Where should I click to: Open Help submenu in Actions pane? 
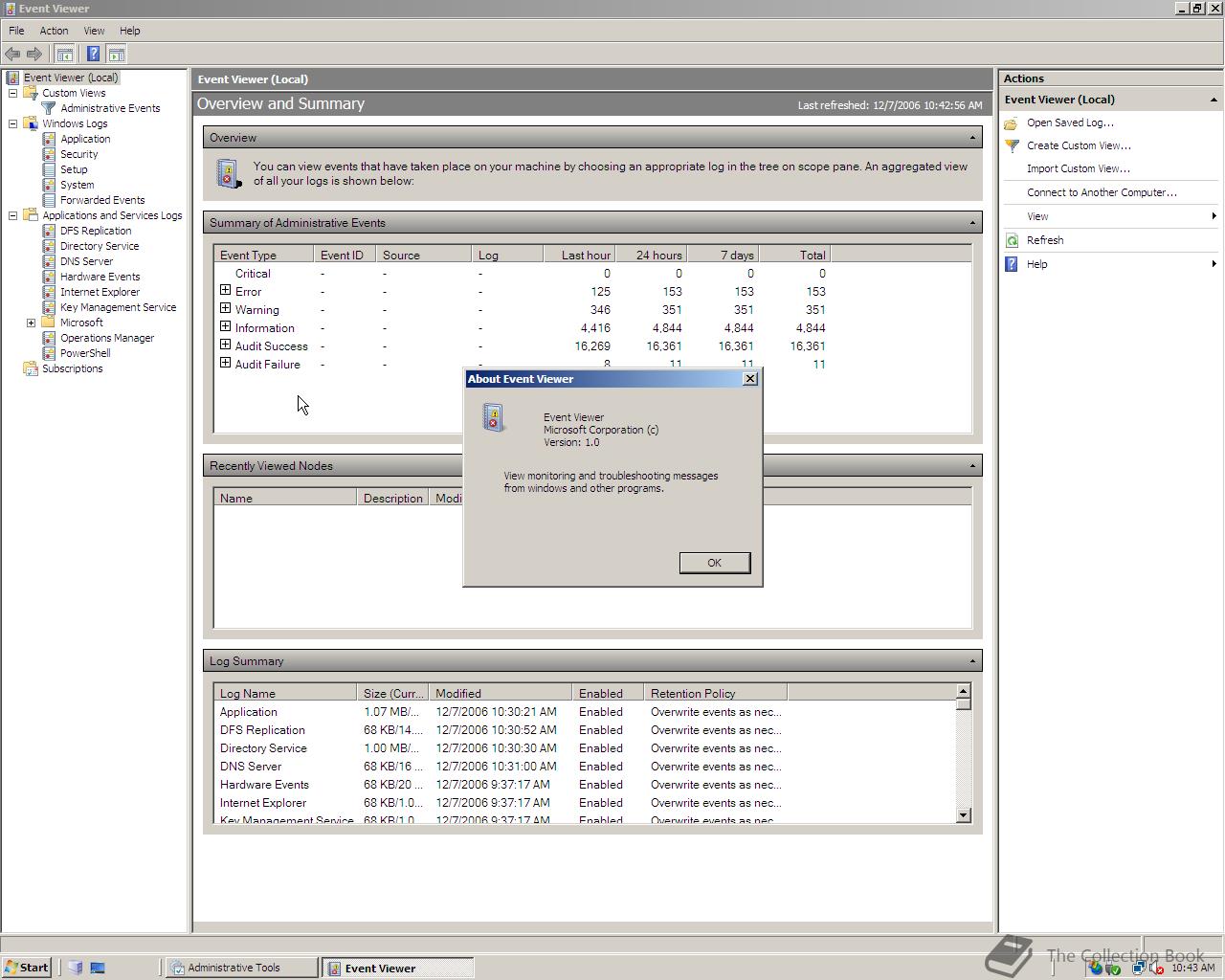1110,264
